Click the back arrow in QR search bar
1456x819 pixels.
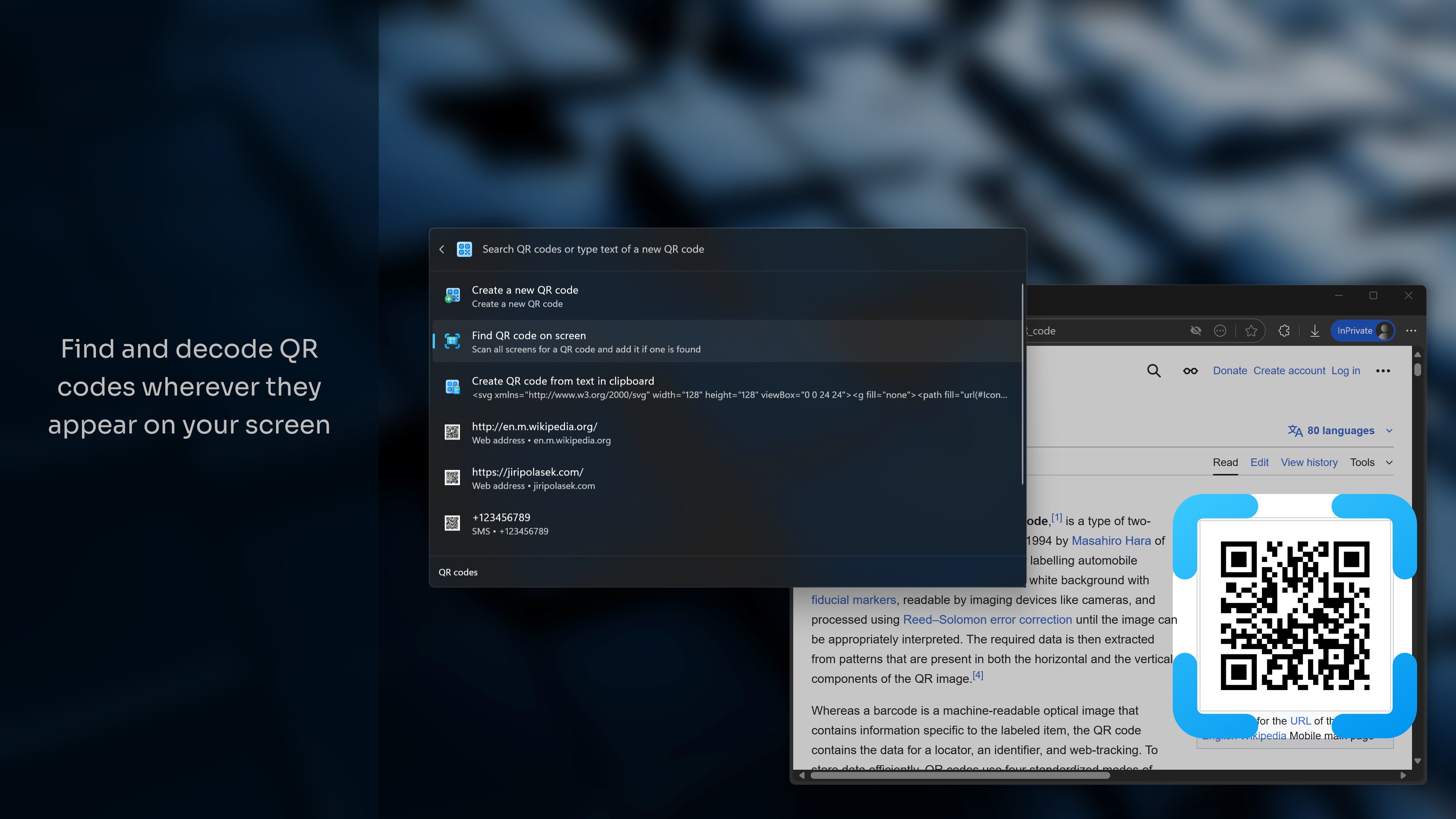(x=441, y=249)
